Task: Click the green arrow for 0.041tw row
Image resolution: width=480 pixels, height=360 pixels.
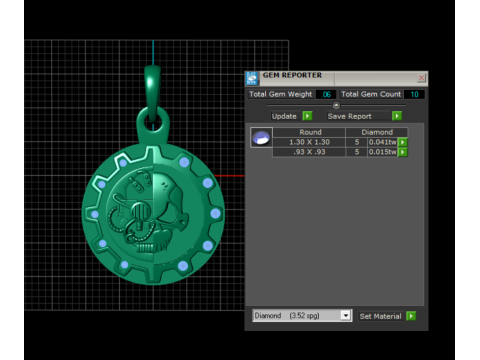Action: (x=403, y=142)
